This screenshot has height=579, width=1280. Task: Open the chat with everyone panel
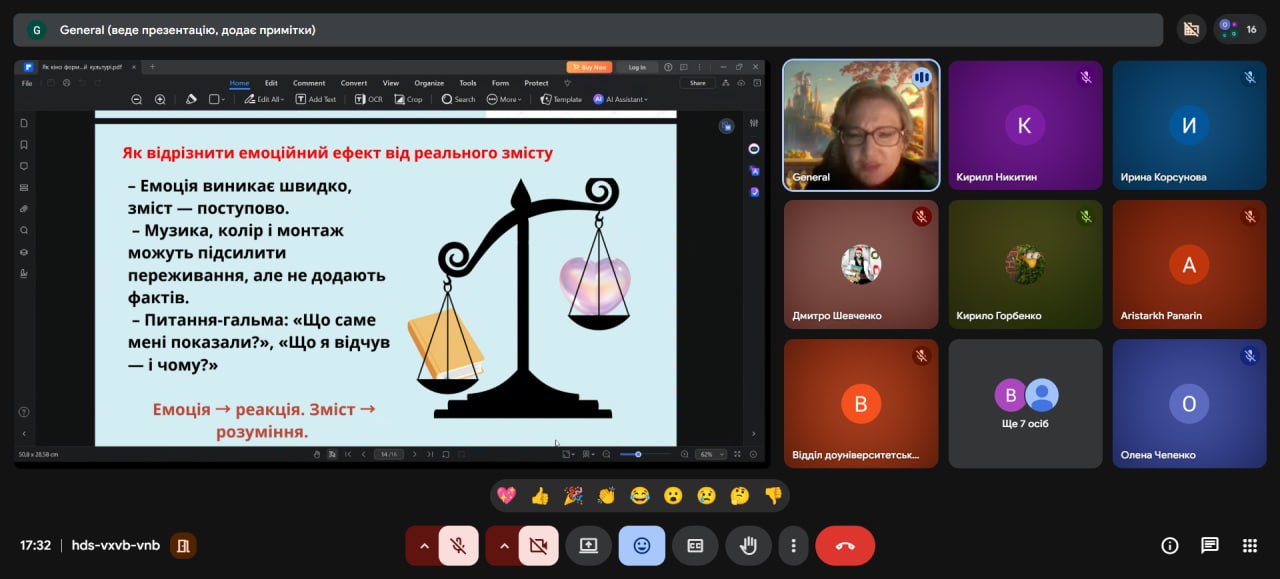[1209, 545]
